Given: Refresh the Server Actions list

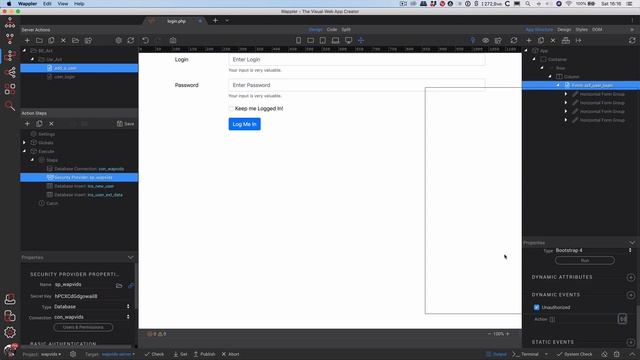Looking at the screenshot, I should click(131, 40).
